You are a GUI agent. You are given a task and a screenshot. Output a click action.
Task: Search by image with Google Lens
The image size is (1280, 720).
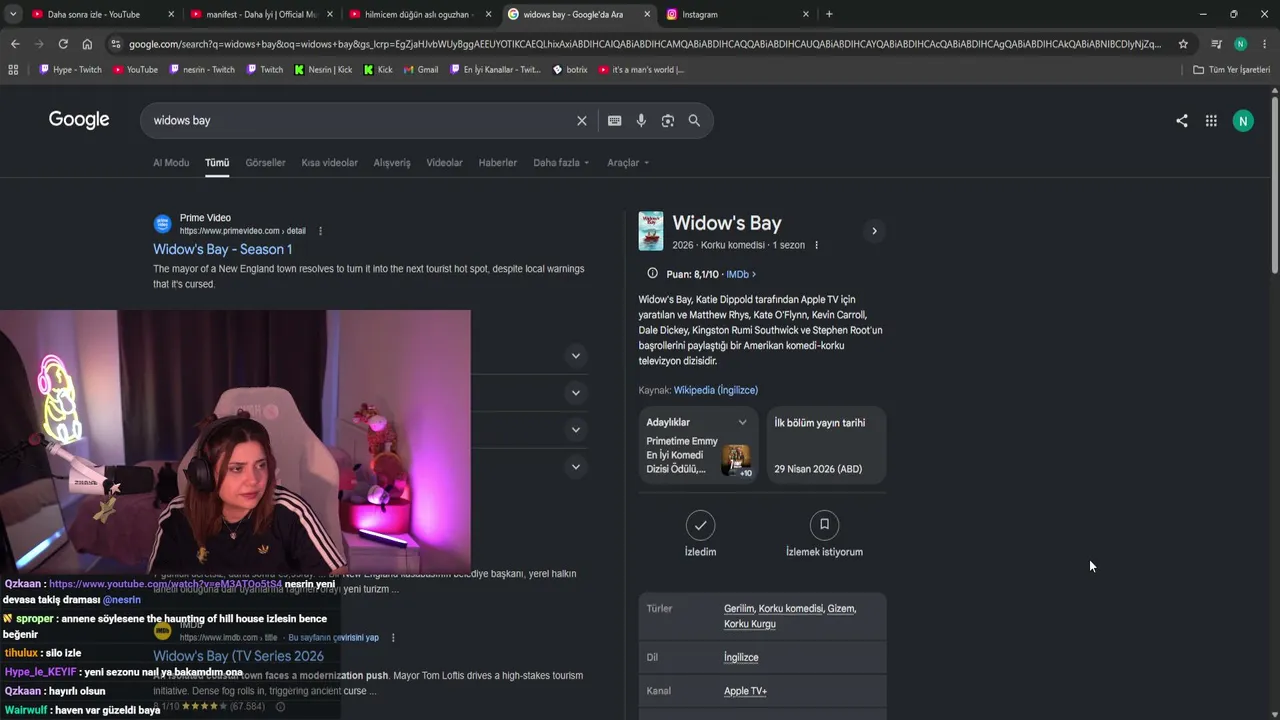click(668, 121)
